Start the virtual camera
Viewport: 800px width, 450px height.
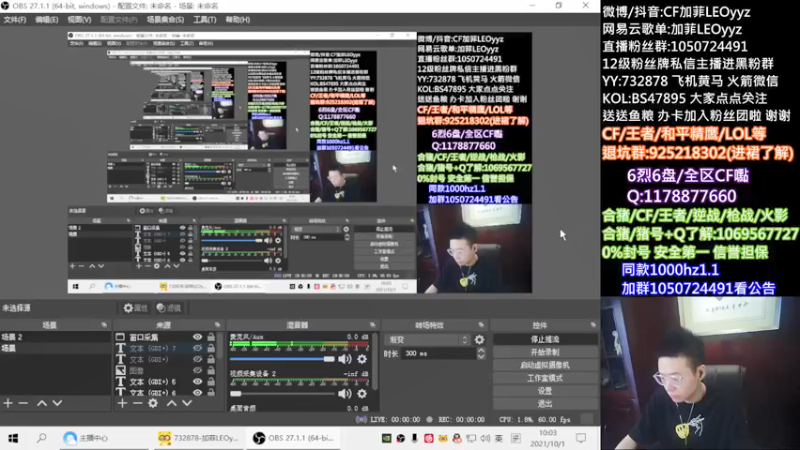pyautogui.click(x=545, y=365)
